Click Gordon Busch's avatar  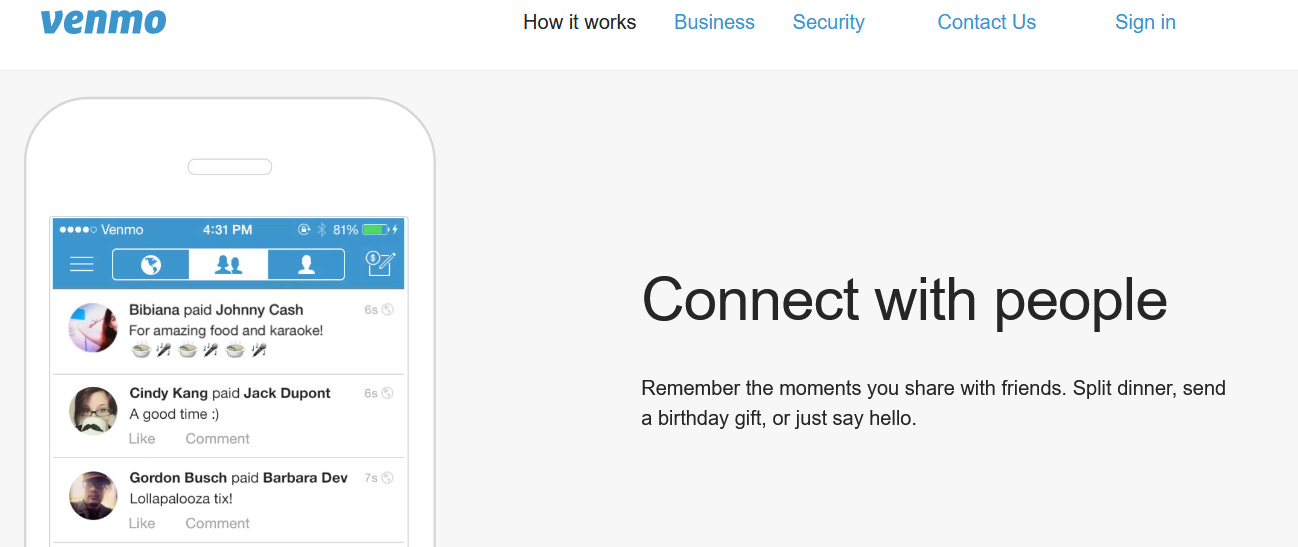click(x=93, y=495)
